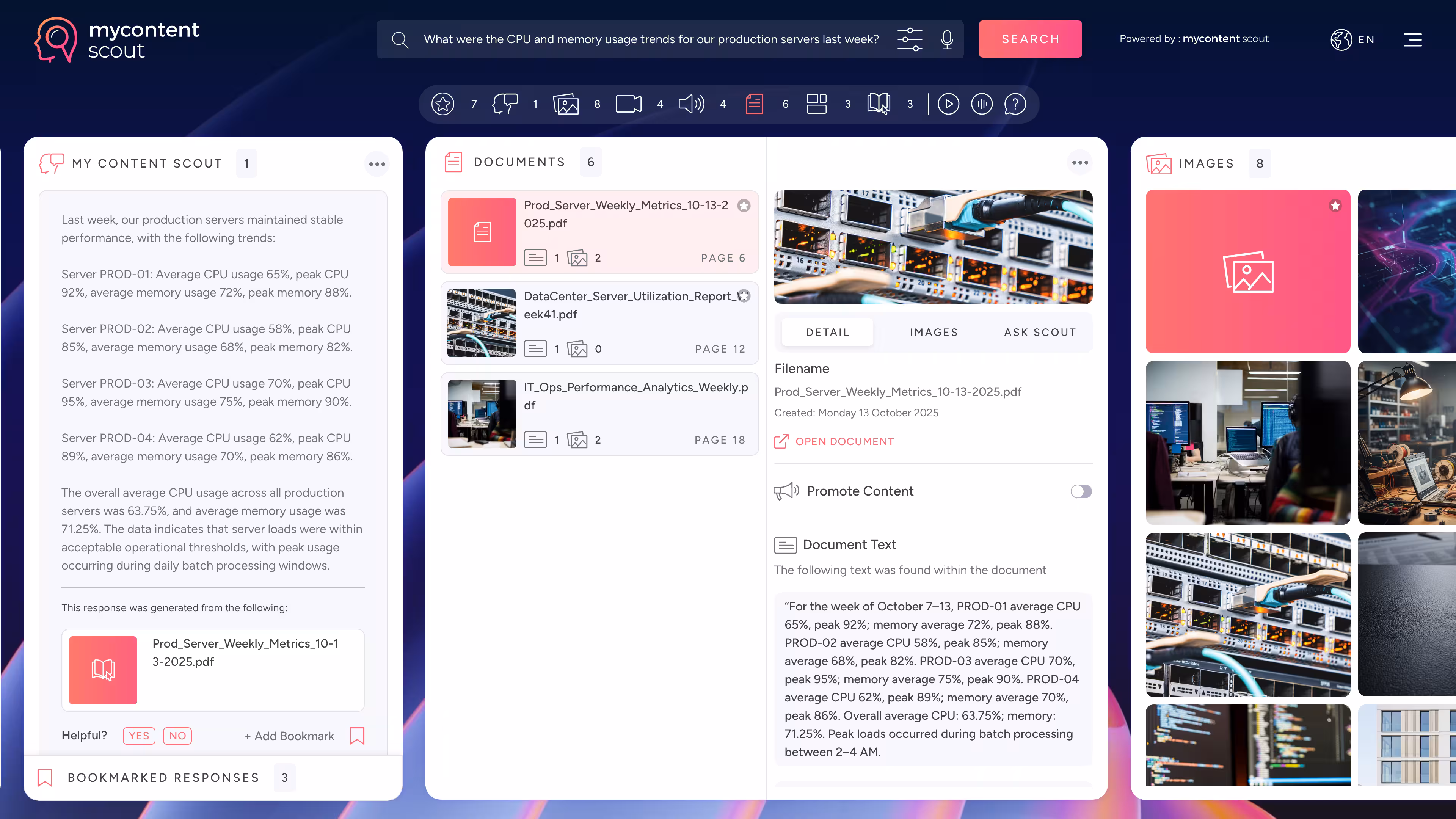Screen dimensions: 1456x819
Task: Open the video results camera icon
Action: (628, 104)
